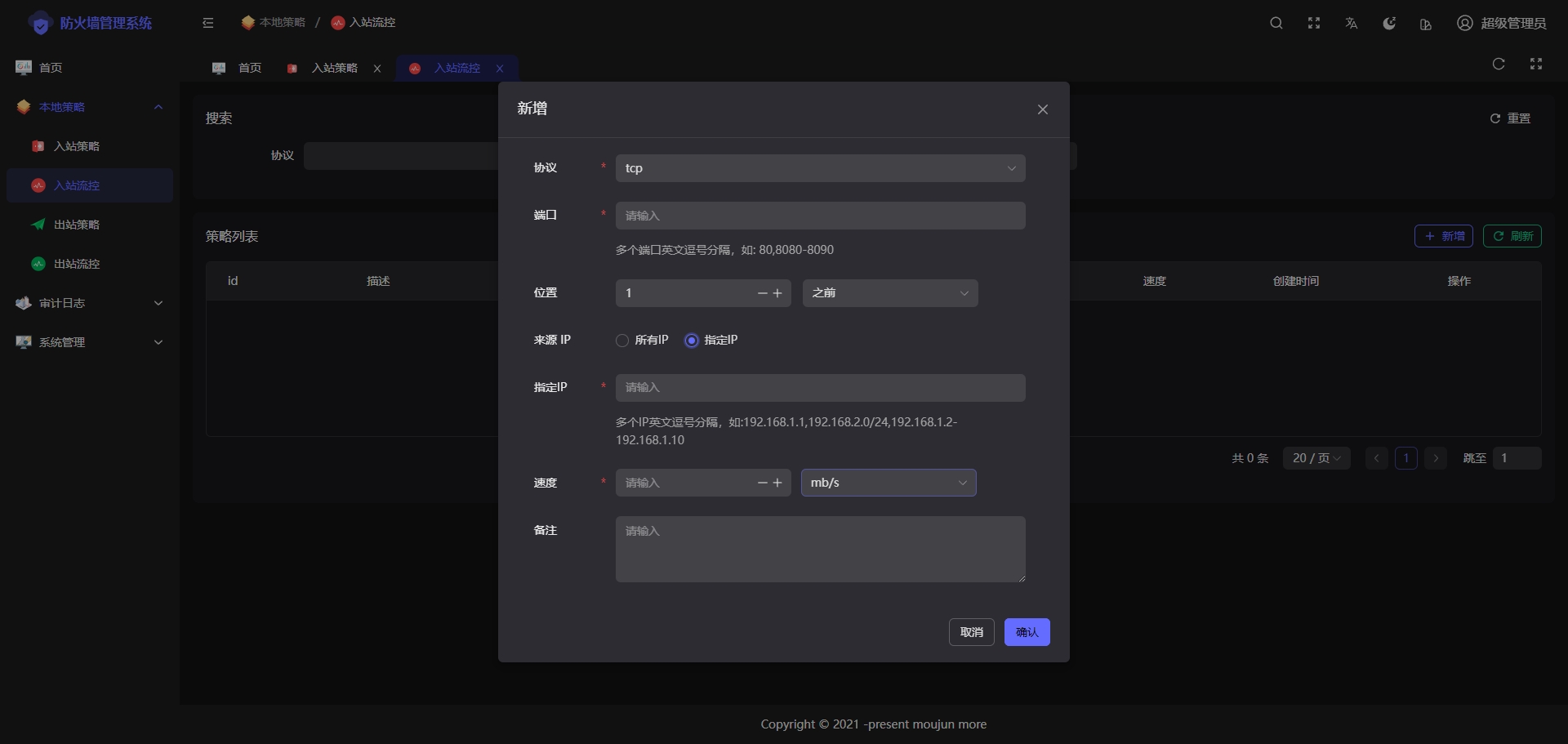Click the firewall shield logo icon
The width and height of the screenshot is (1568, 744).
(40, 24)
